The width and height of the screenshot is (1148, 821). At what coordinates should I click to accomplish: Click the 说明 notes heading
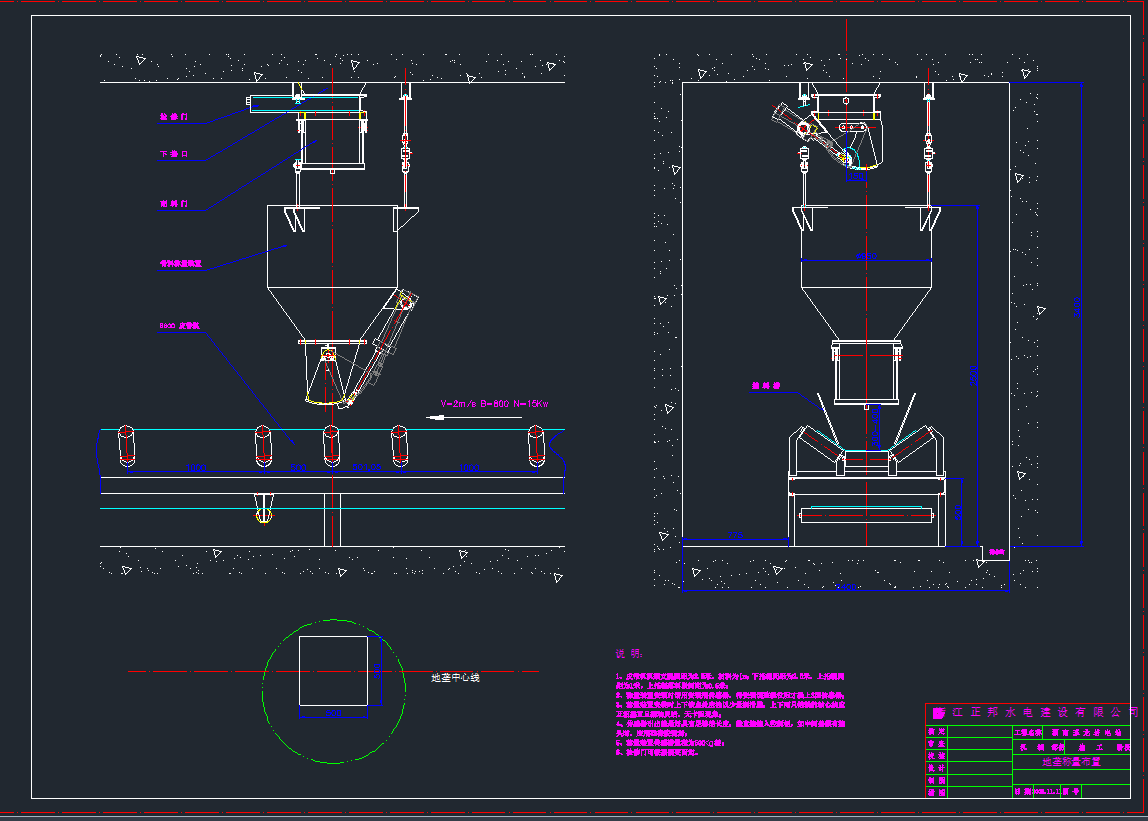coord(628,654)
